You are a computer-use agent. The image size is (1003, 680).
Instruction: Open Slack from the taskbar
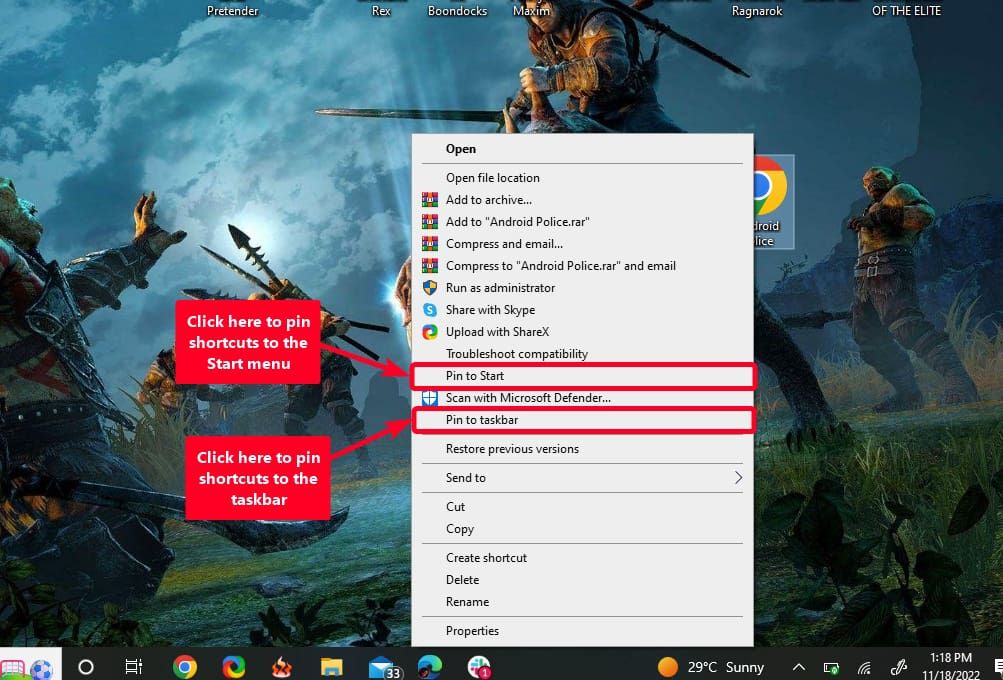pos(478,667)
